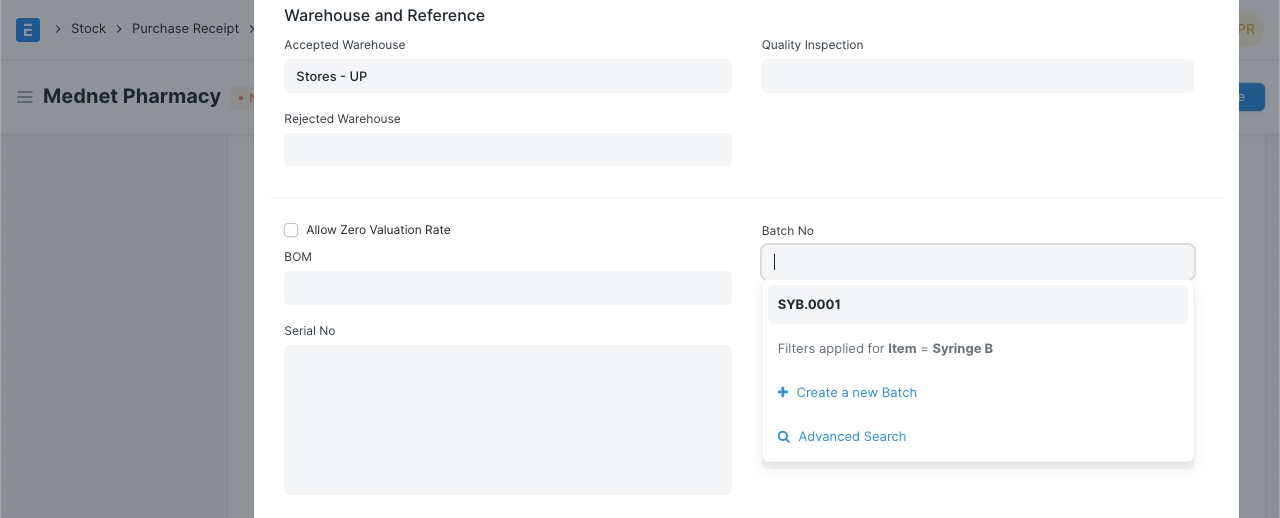Screen dimensions: 1280x518
Task: Click the orange Not Saved status indicator
Action: click(245, 98)
